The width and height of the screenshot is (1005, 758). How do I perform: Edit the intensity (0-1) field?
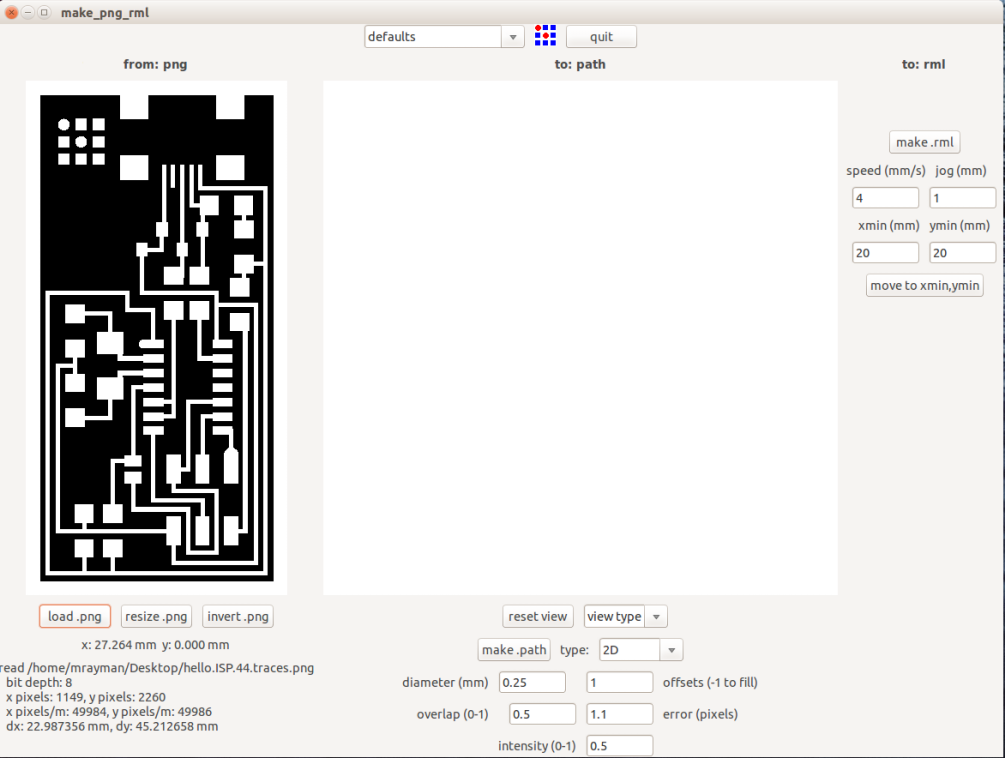click(x=619, y=746)
